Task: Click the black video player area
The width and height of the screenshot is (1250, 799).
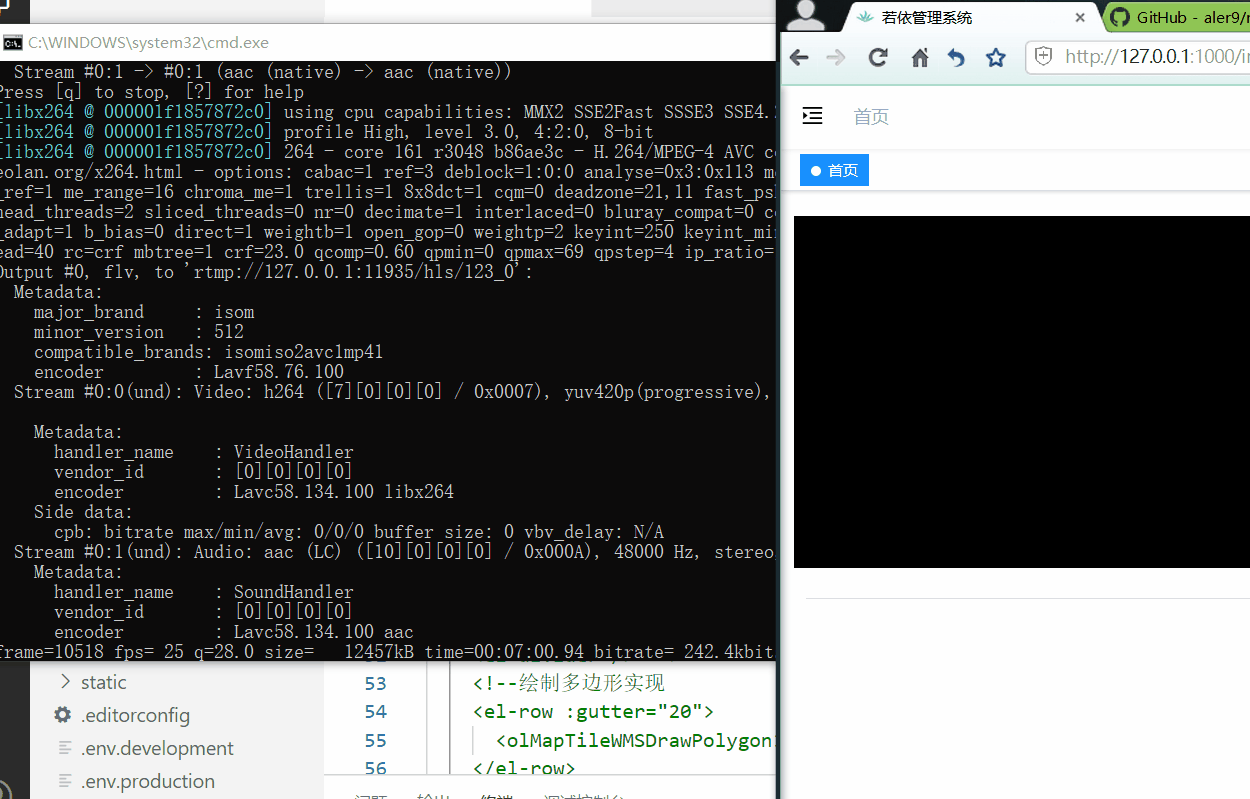Action: (x=1022, y=391)
